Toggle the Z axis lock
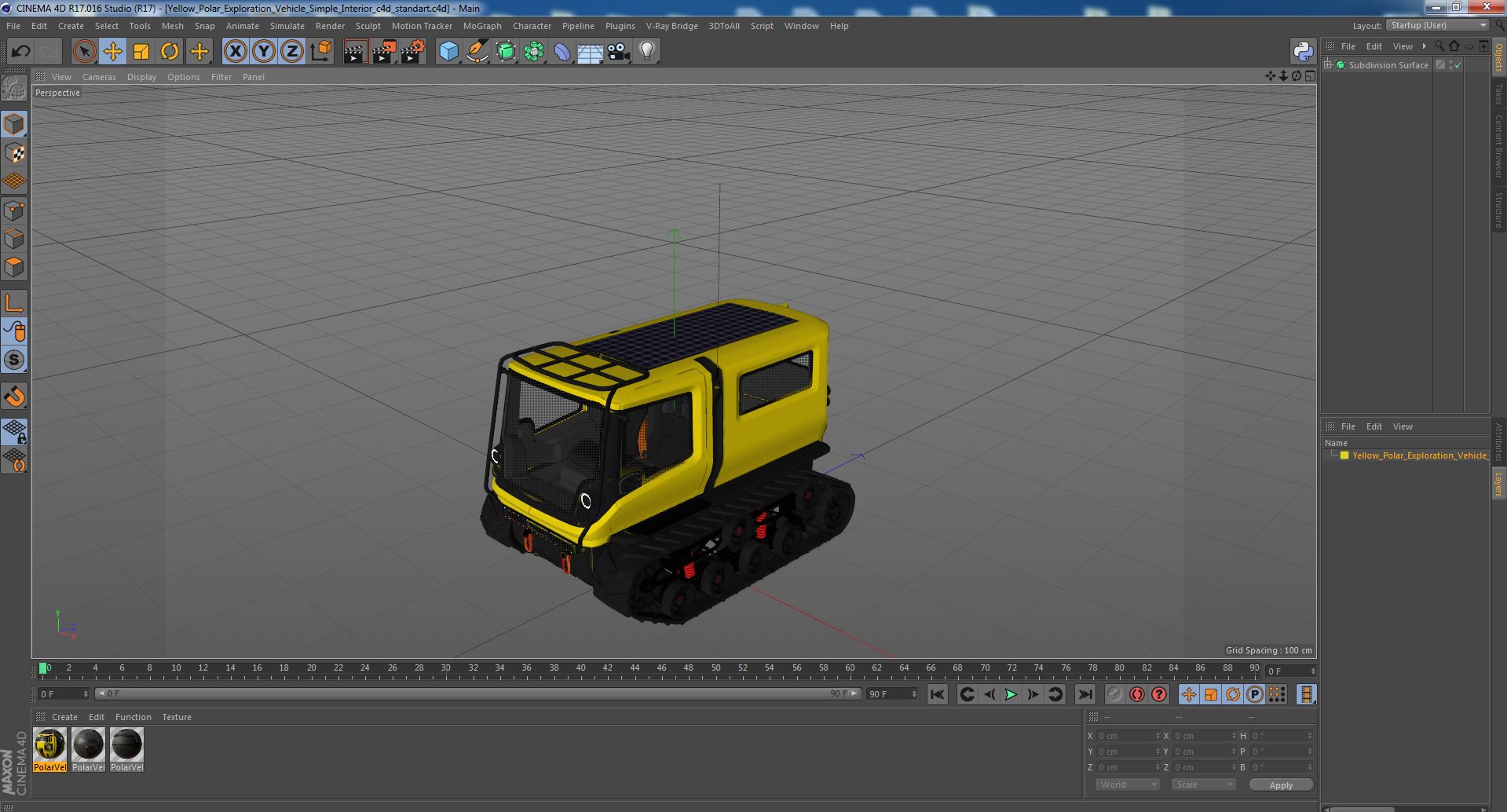This screenshot has height=812, width=1507. coord(292,52)
